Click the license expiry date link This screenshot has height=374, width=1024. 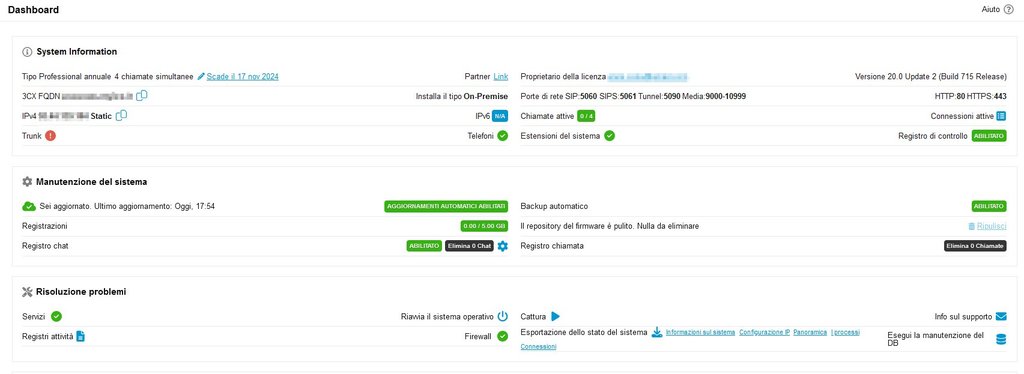click(242, 76)
